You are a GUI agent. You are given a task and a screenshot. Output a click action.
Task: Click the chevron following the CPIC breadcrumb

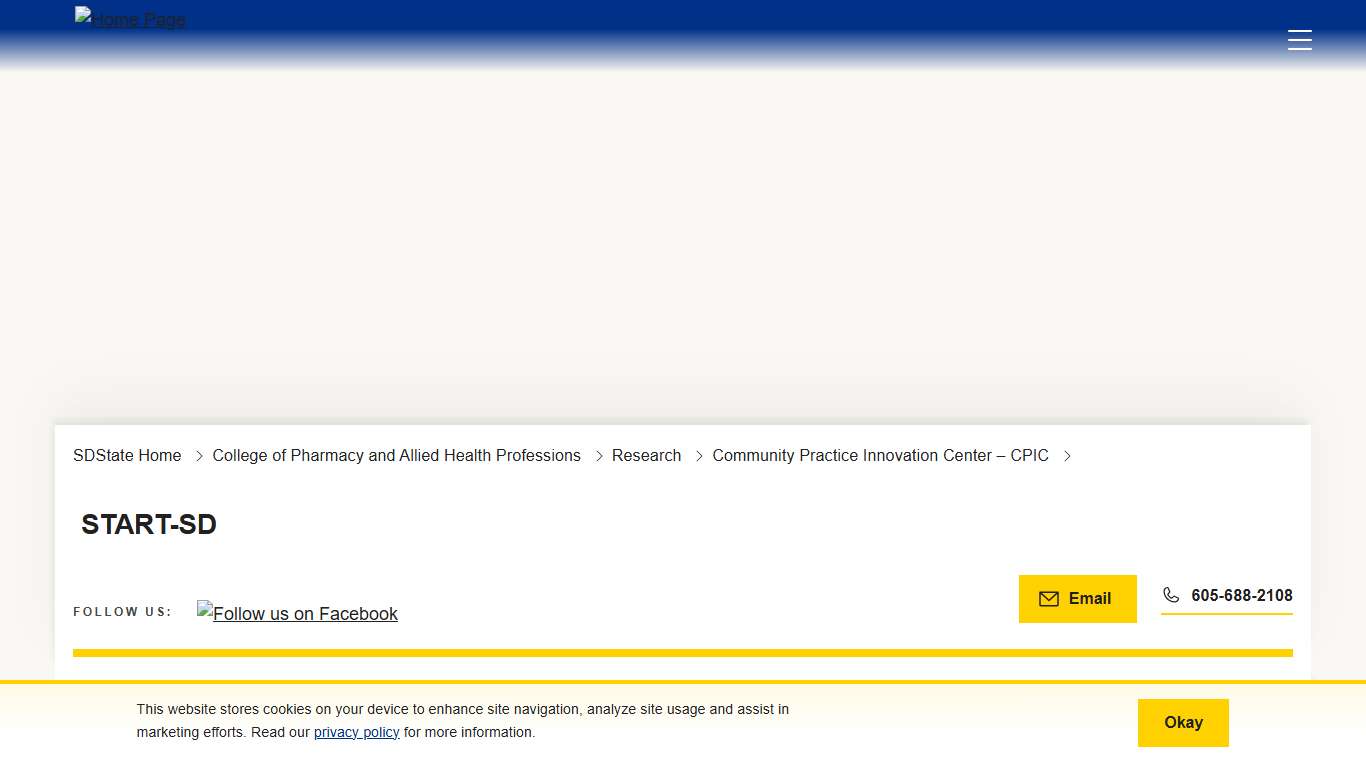[x=1067, y=456]
